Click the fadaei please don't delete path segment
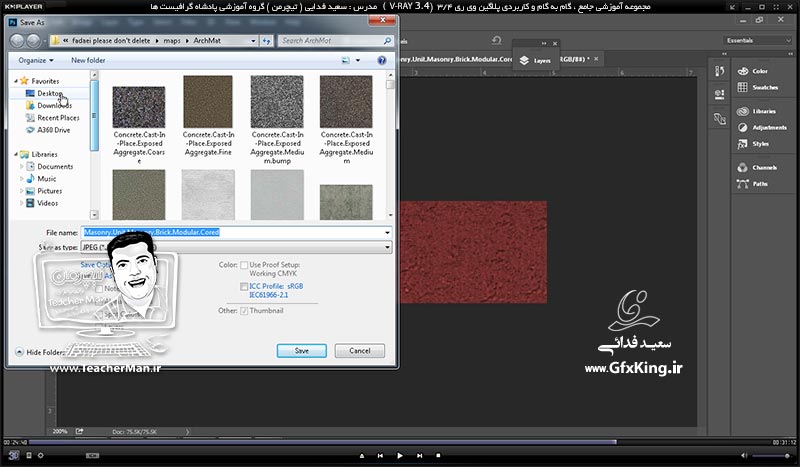The width and height of the screenshot is (800, 467). coord(111,41)
